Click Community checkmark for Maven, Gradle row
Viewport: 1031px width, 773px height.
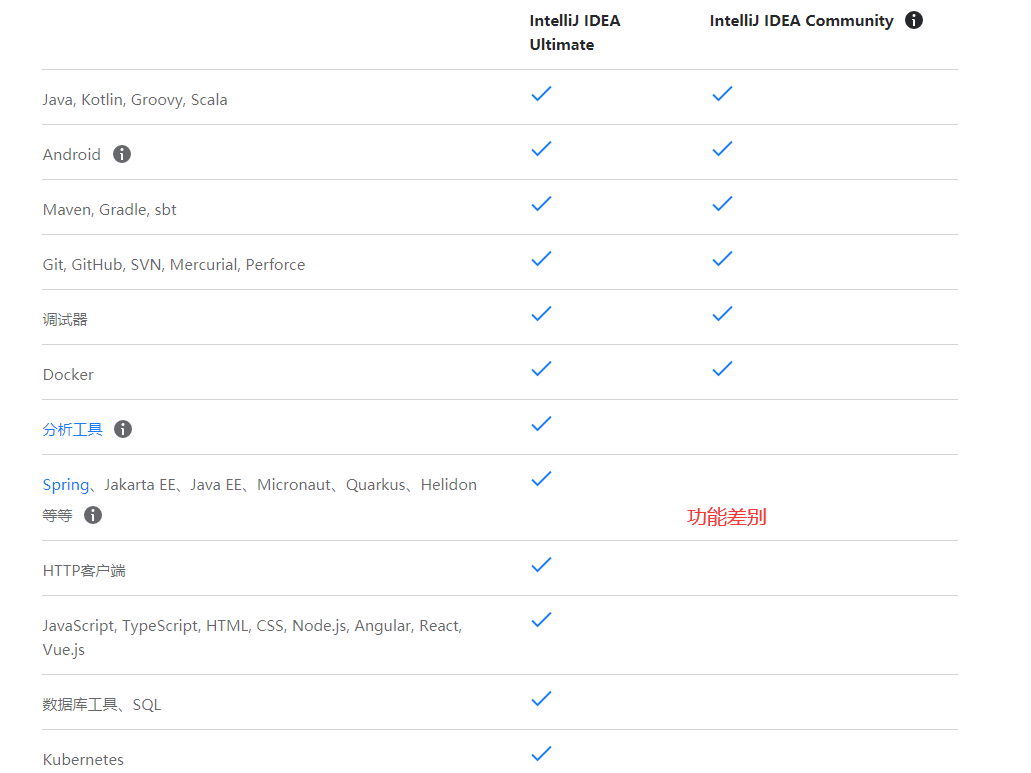pos(722,204)
